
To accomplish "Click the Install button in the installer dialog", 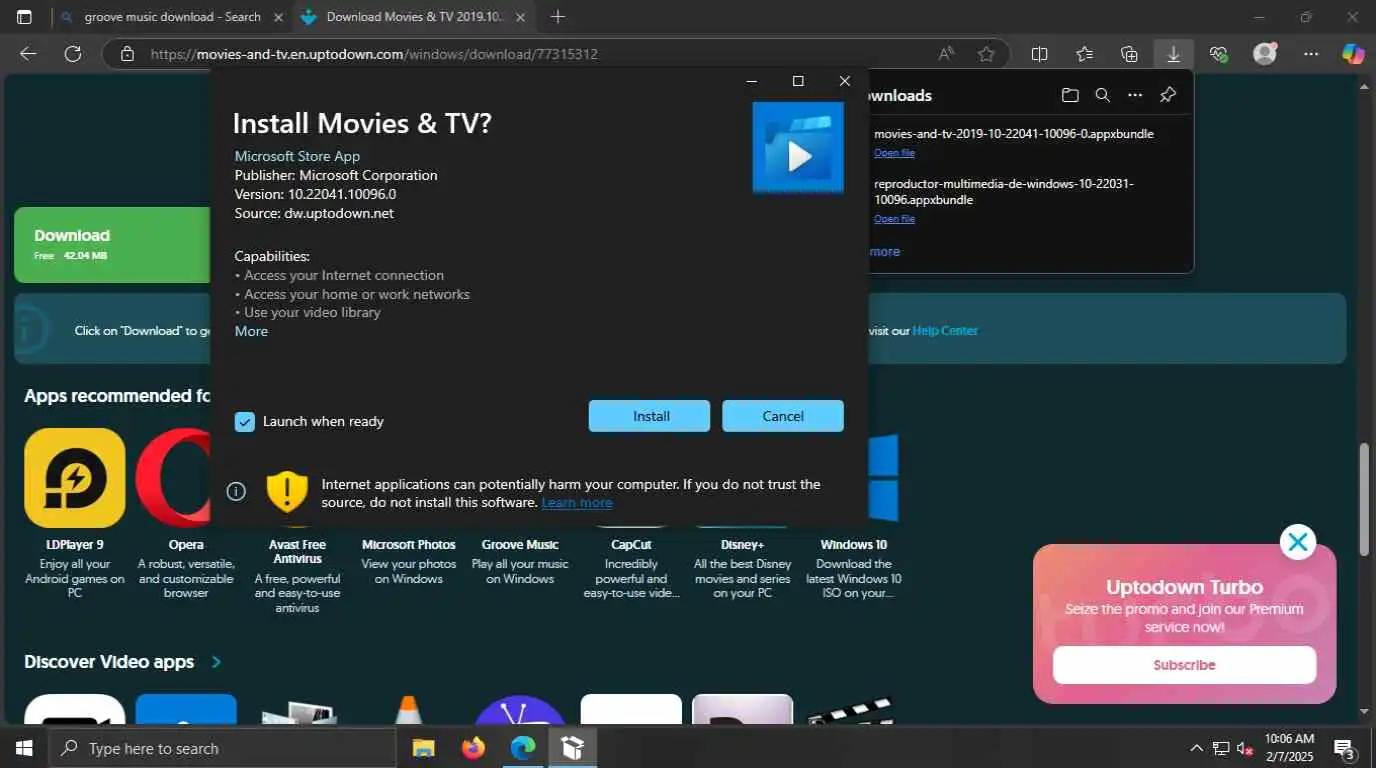I will (649, 416).
